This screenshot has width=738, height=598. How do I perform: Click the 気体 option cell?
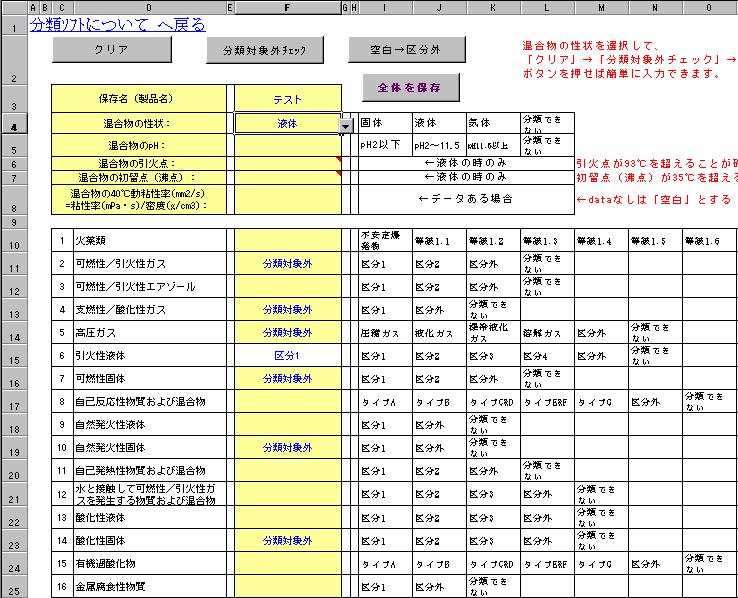(x=493, y=123)
